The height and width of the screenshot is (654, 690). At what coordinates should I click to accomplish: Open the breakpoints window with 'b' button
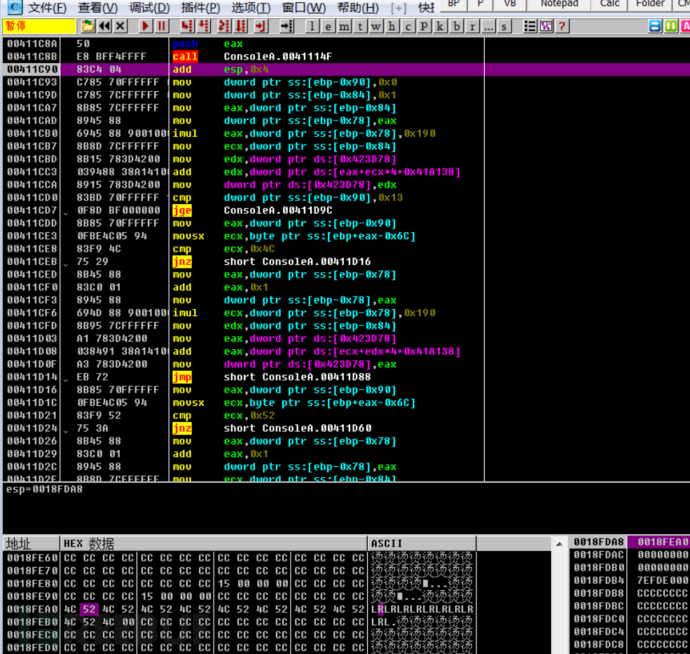click(458, 25)
